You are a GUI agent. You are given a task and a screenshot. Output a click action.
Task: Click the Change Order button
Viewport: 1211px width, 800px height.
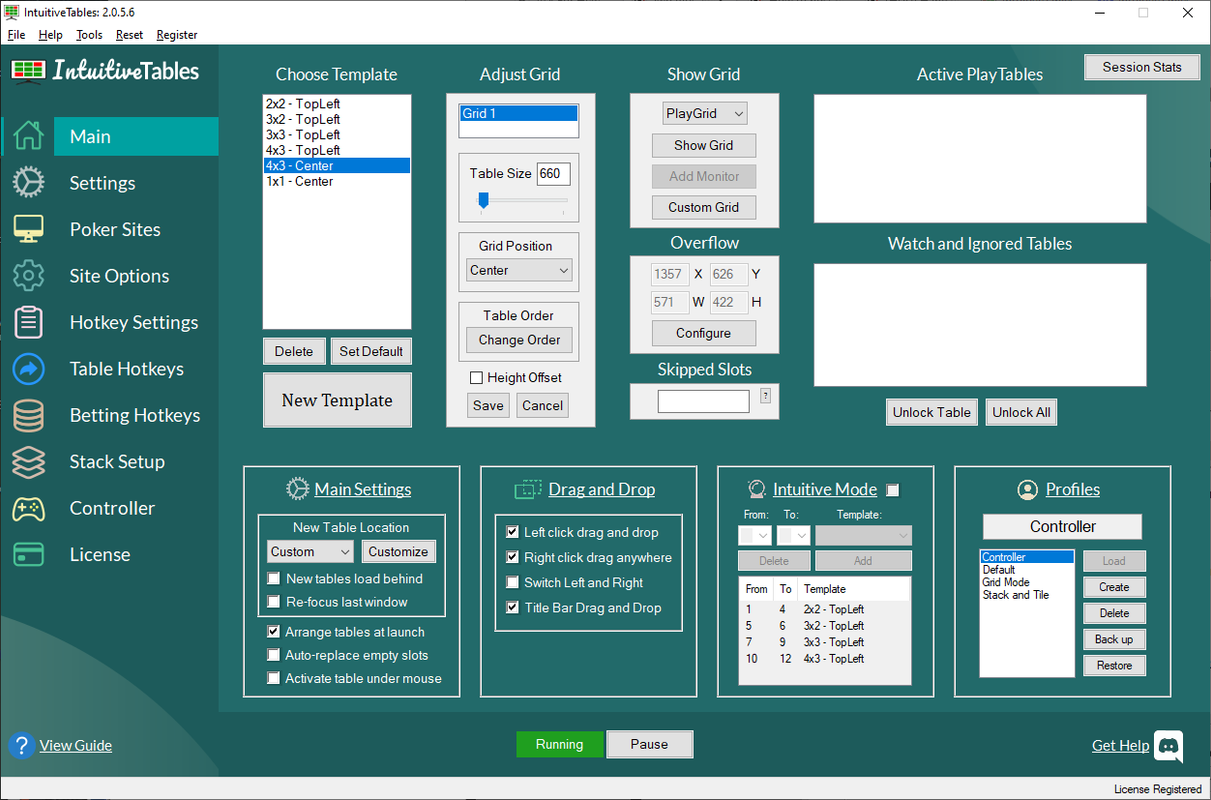519,340
